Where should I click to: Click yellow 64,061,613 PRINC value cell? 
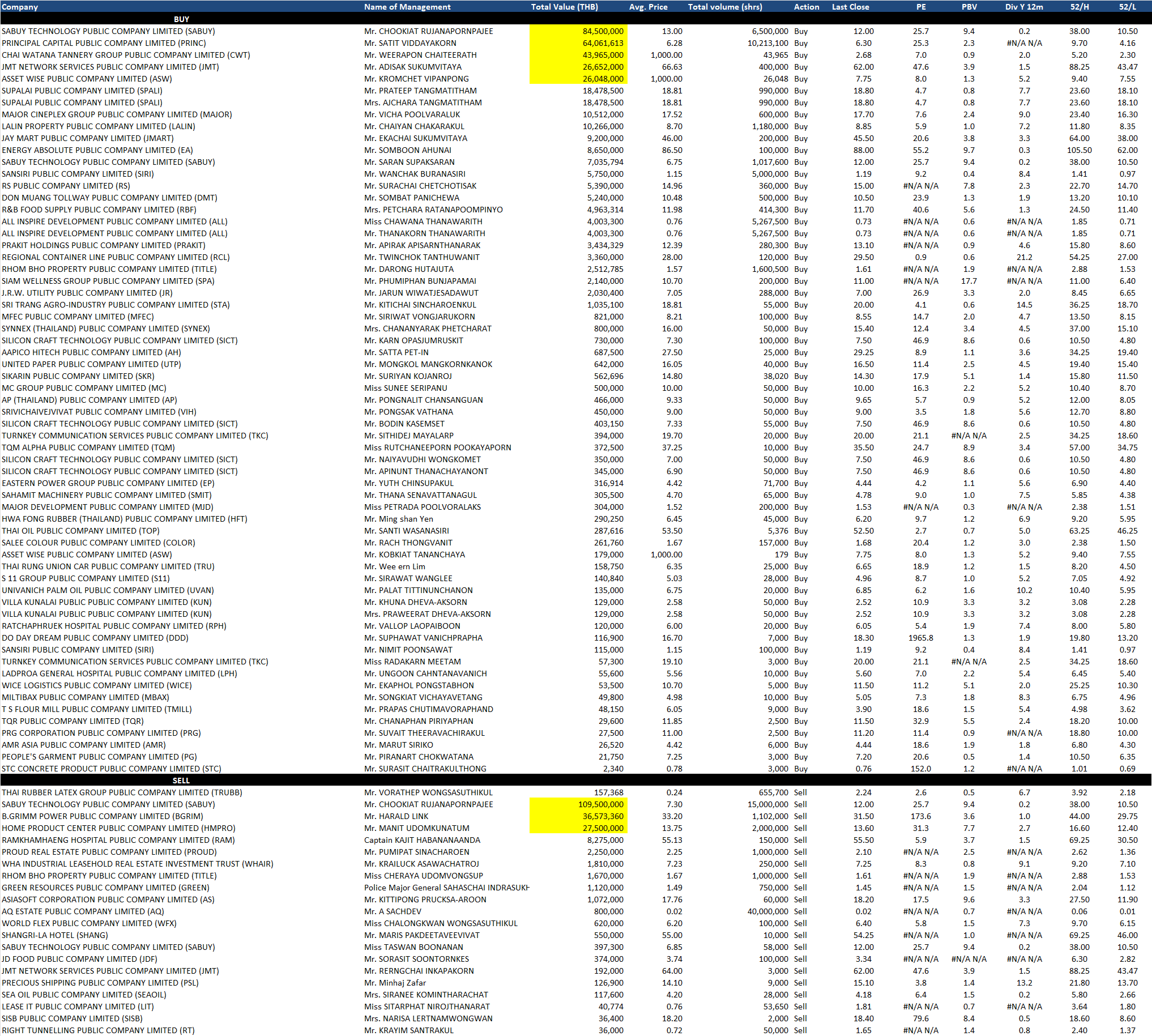click(x=602, y=43)
